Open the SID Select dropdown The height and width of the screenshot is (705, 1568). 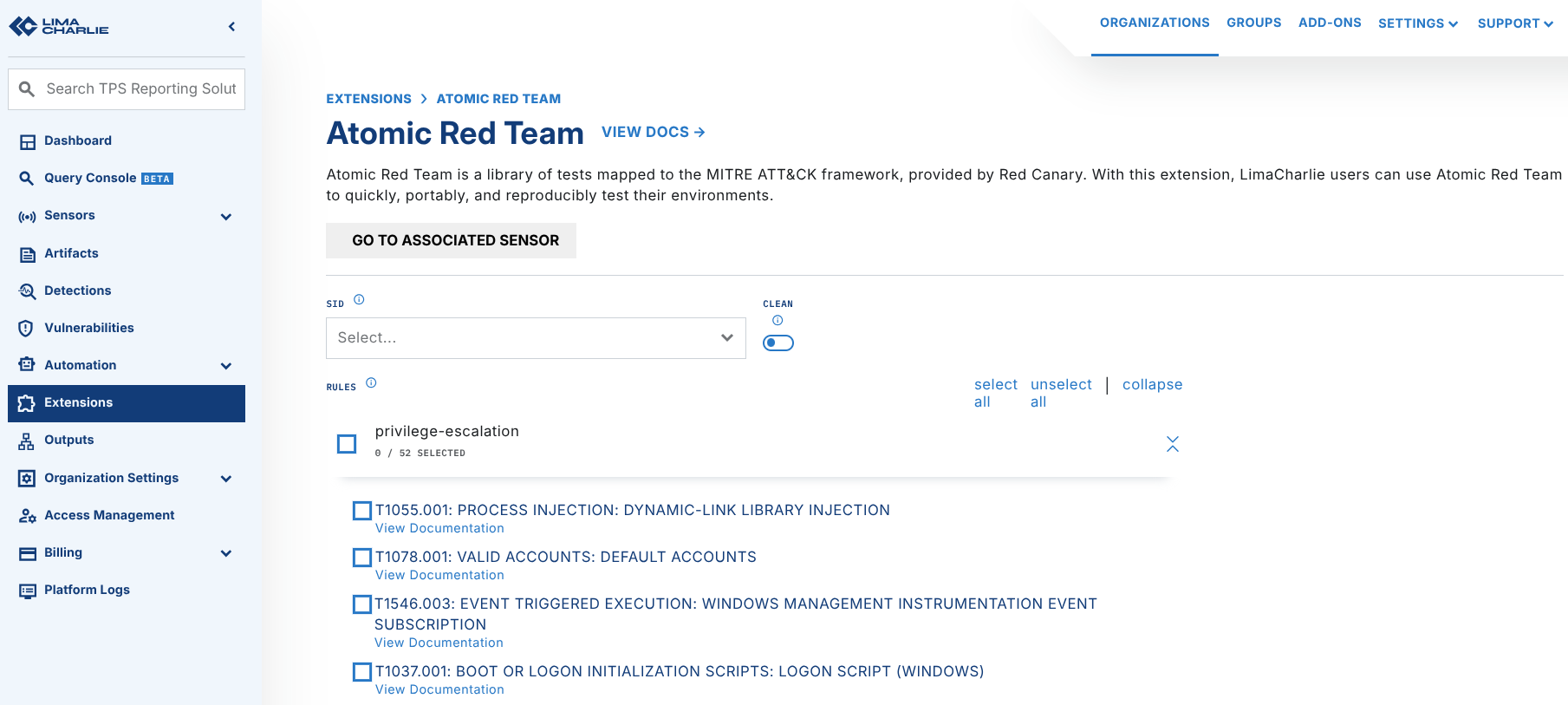[535, 338]
